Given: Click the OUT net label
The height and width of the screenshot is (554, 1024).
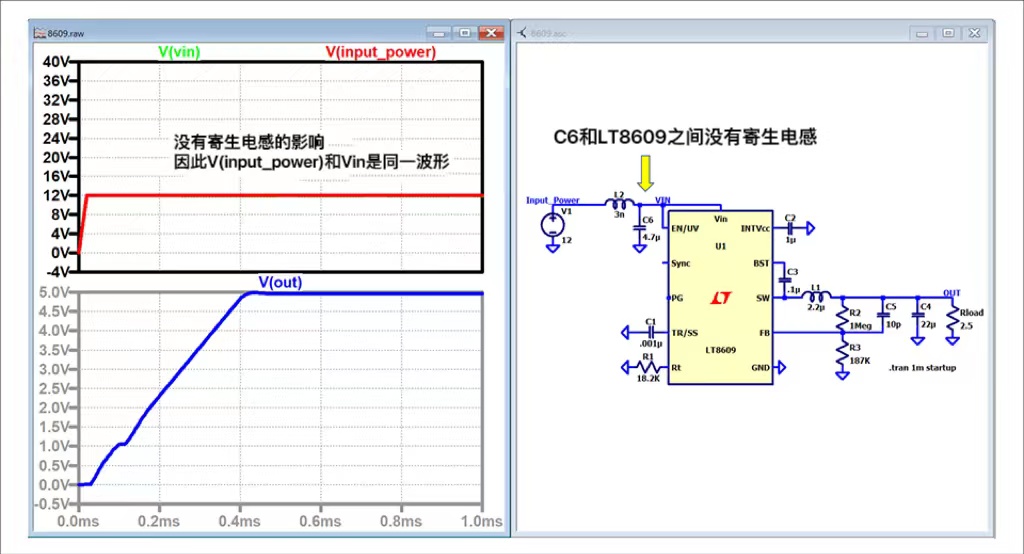Looking at the screenshot, I should tap(951, 293).
